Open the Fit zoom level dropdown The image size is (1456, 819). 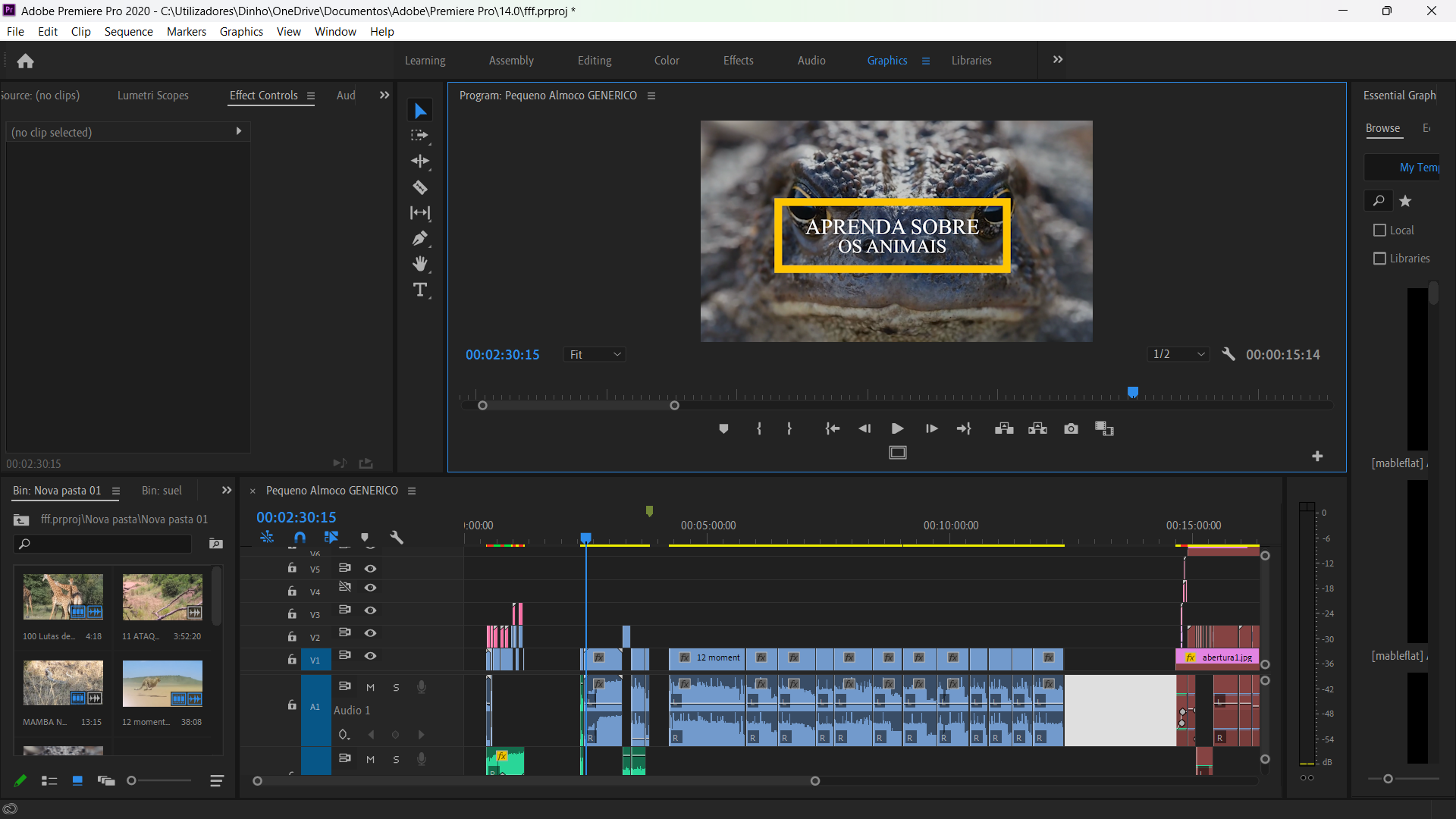coord(595,354)
